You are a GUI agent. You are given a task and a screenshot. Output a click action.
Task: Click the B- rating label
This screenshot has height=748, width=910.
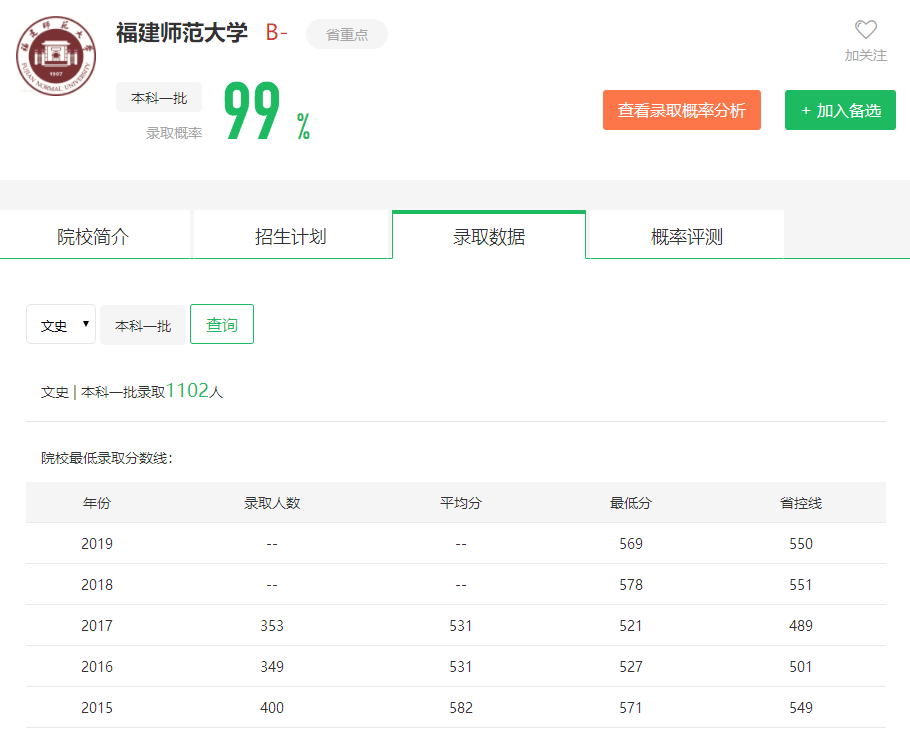pyautogui.click(x=276, y=32)
